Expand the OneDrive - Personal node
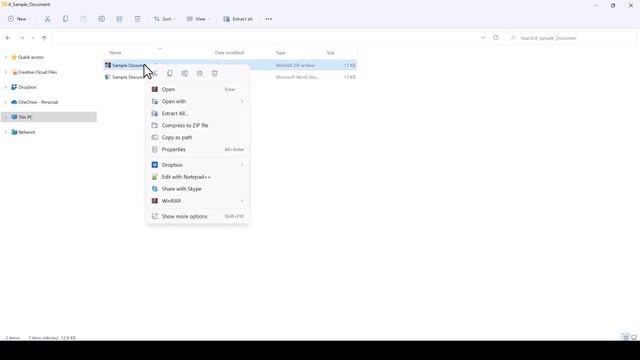 click(6, 102)
